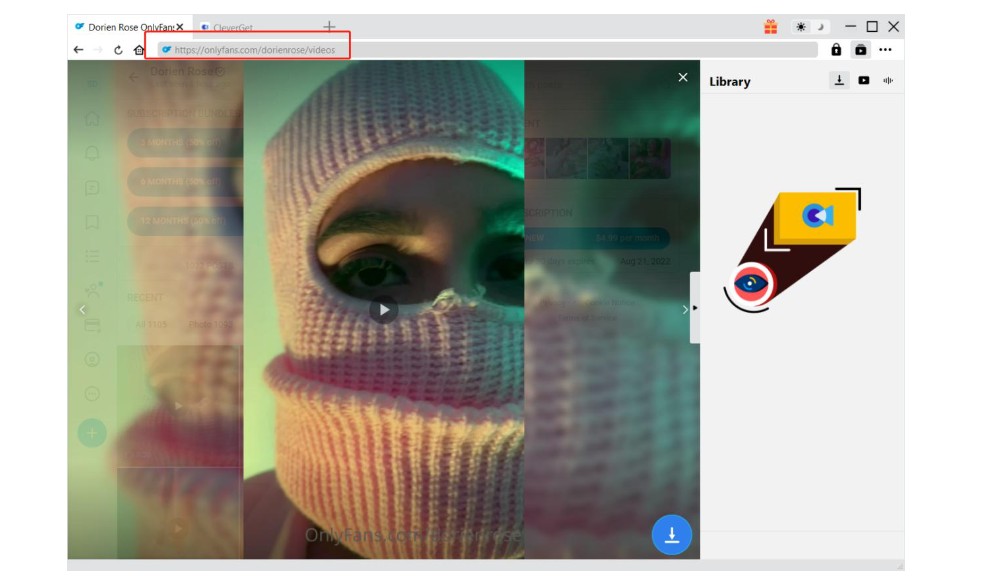
Task: Click the blue download button
Action: click(x=672, y=534)
